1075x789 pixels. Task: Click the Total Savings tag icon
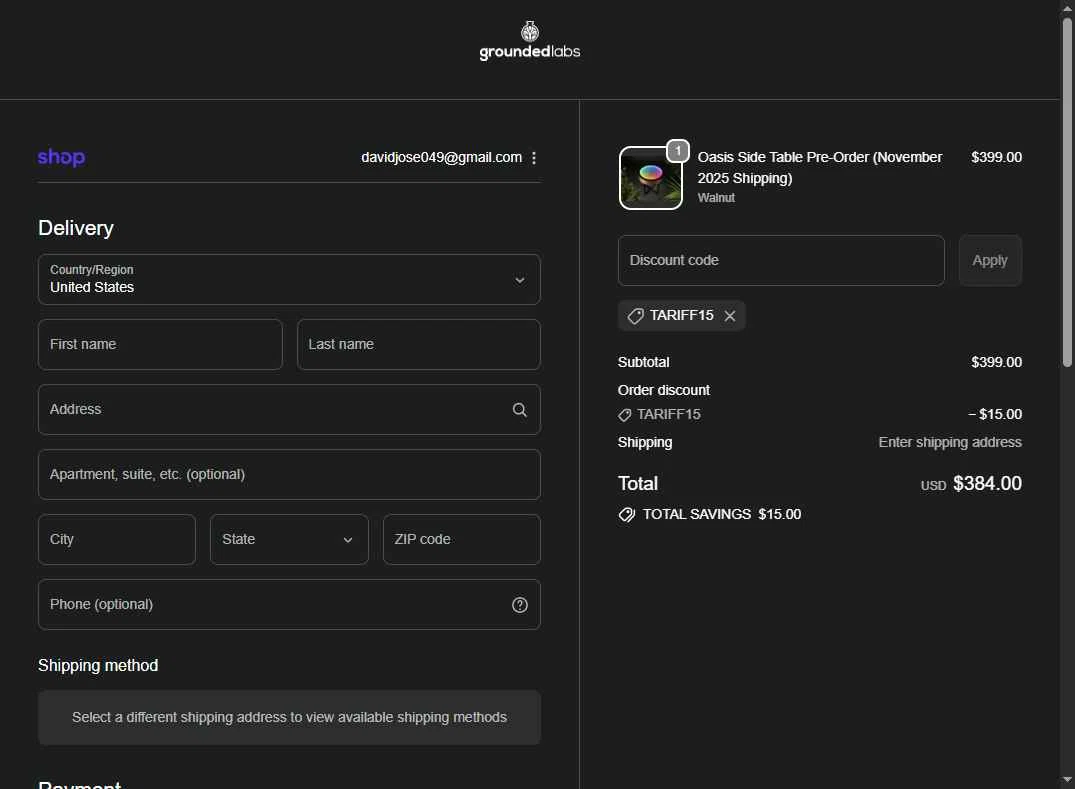coord(627,515)
